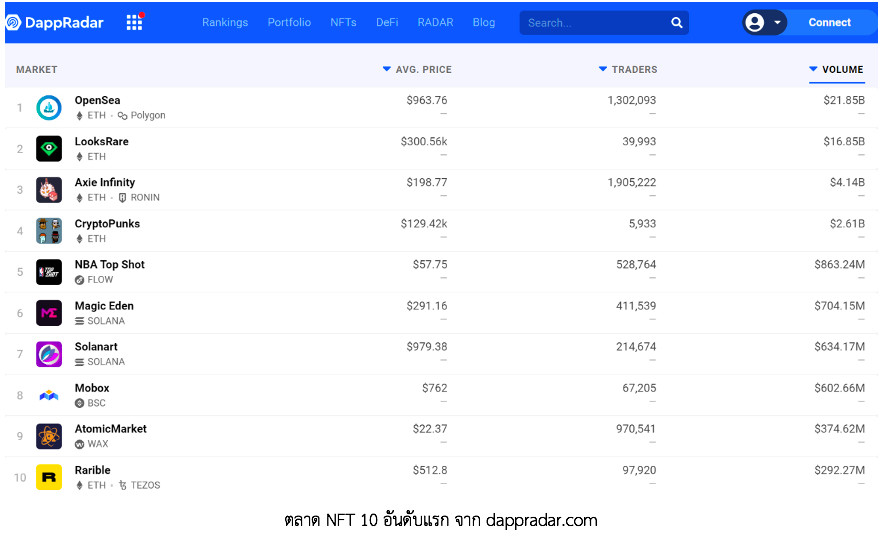Image resolution: width=878 pixels, height=536 pixels.
Task: Open the LooksRare market link
Action: tap(101, 141)
